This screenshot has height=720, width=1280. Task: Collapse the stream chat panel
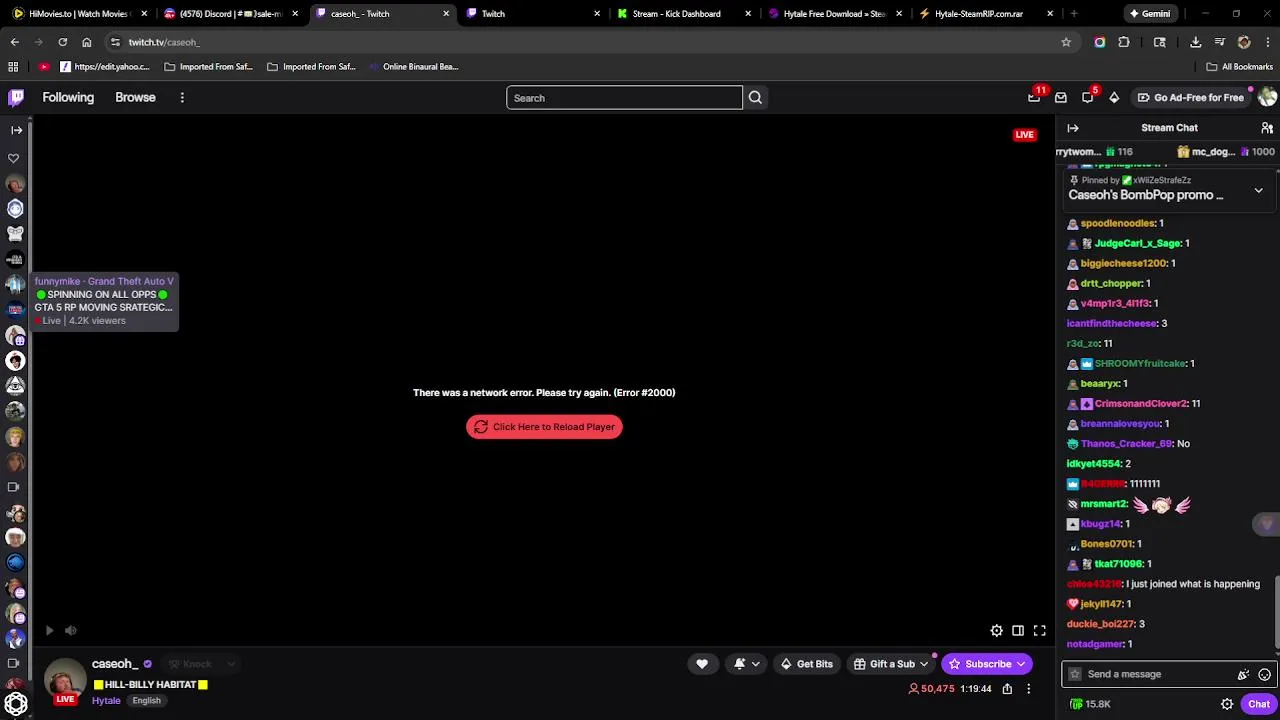(1073, 128)
